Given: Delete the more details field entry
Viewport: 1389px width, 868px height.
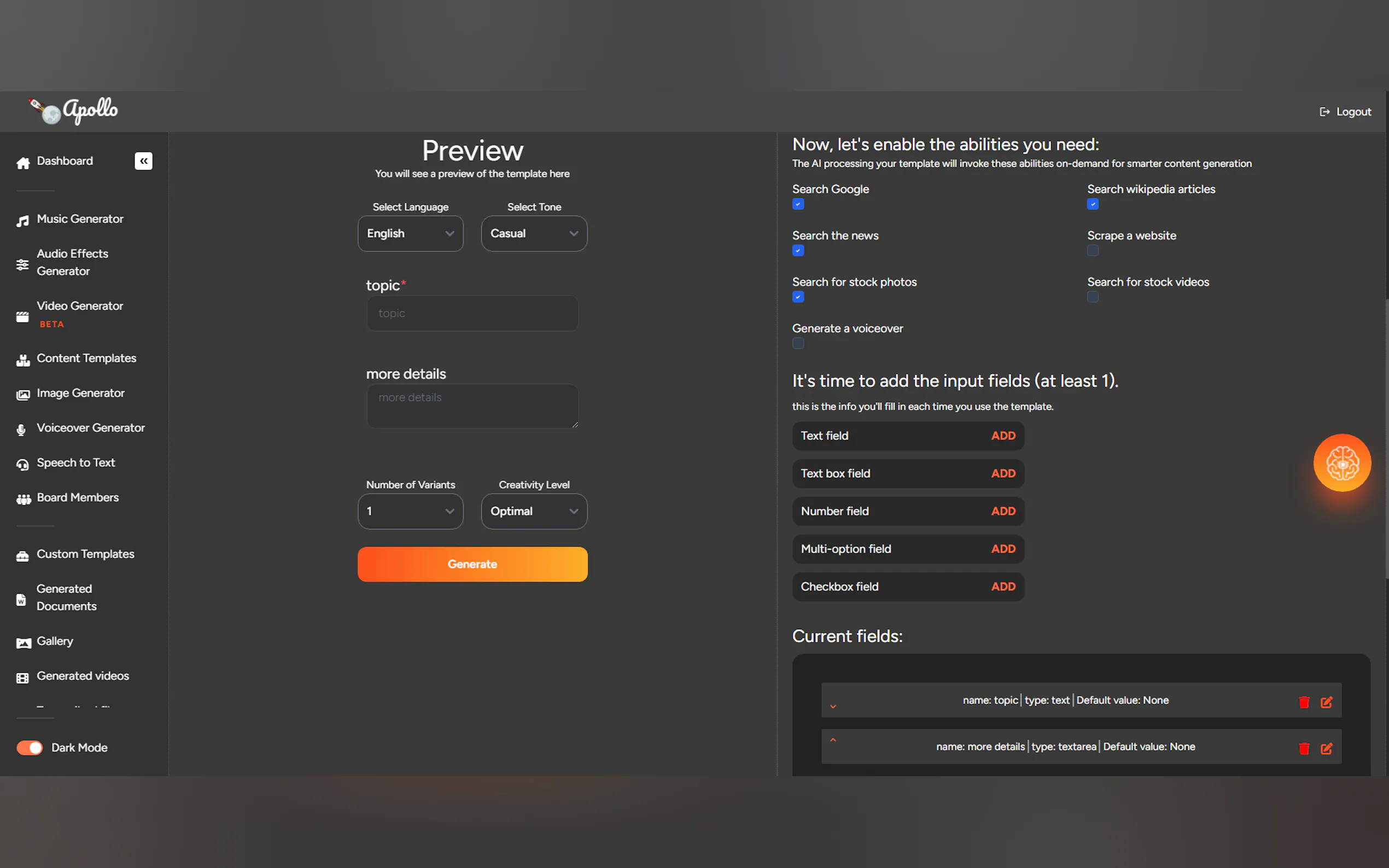Looking at the screenshot, I should coord(1304,748).
